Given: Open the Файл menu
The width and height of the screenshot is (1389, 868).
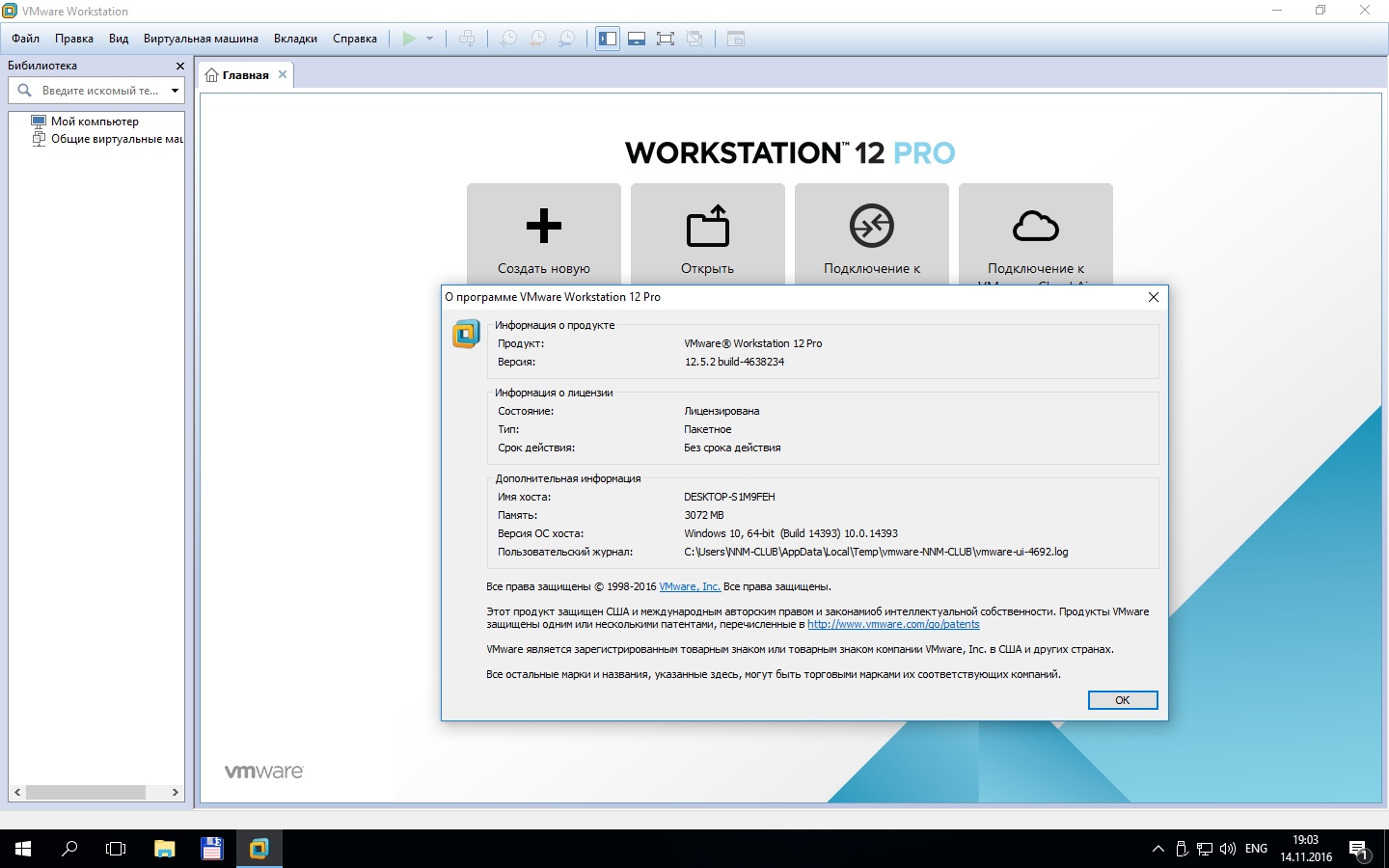Looking at the screenshot, I should 26,39.
